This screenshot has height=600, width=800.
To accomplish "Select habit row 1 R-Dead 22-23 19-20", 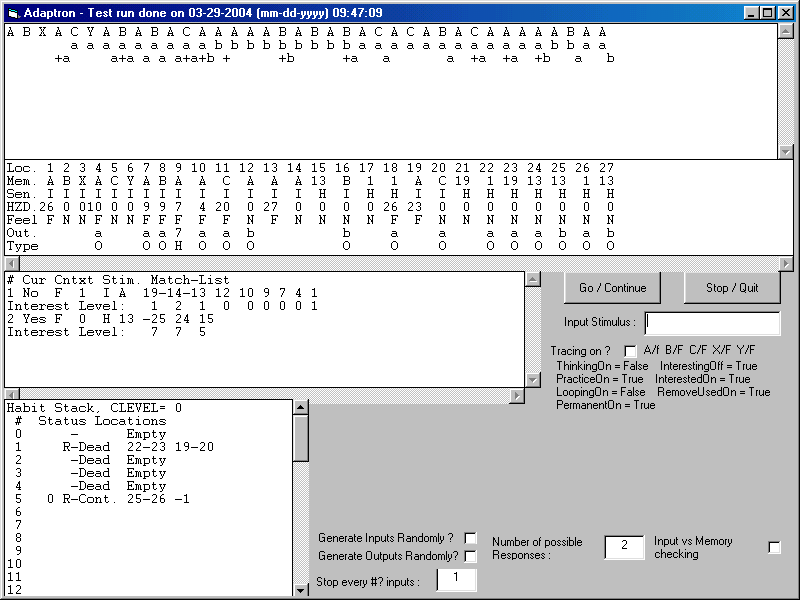I will tap(114, 447).
